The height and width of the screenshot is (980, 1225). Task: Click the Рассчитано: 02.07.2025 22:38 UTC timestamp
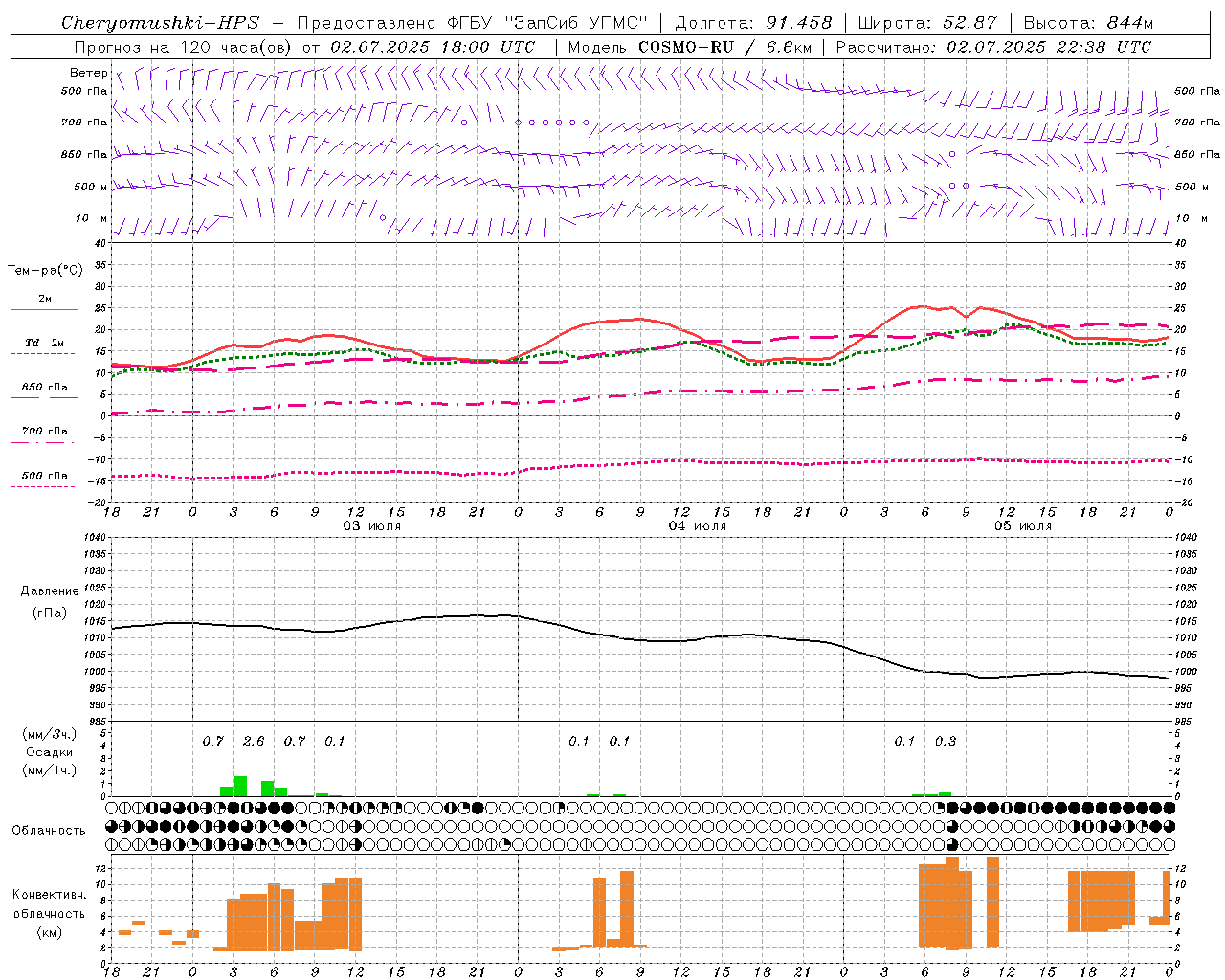[993, 47]
